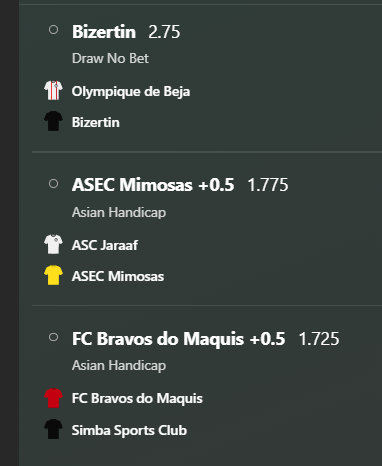Click the Draw No Bet market label
The image size is (382, 466).
(110, 58)
